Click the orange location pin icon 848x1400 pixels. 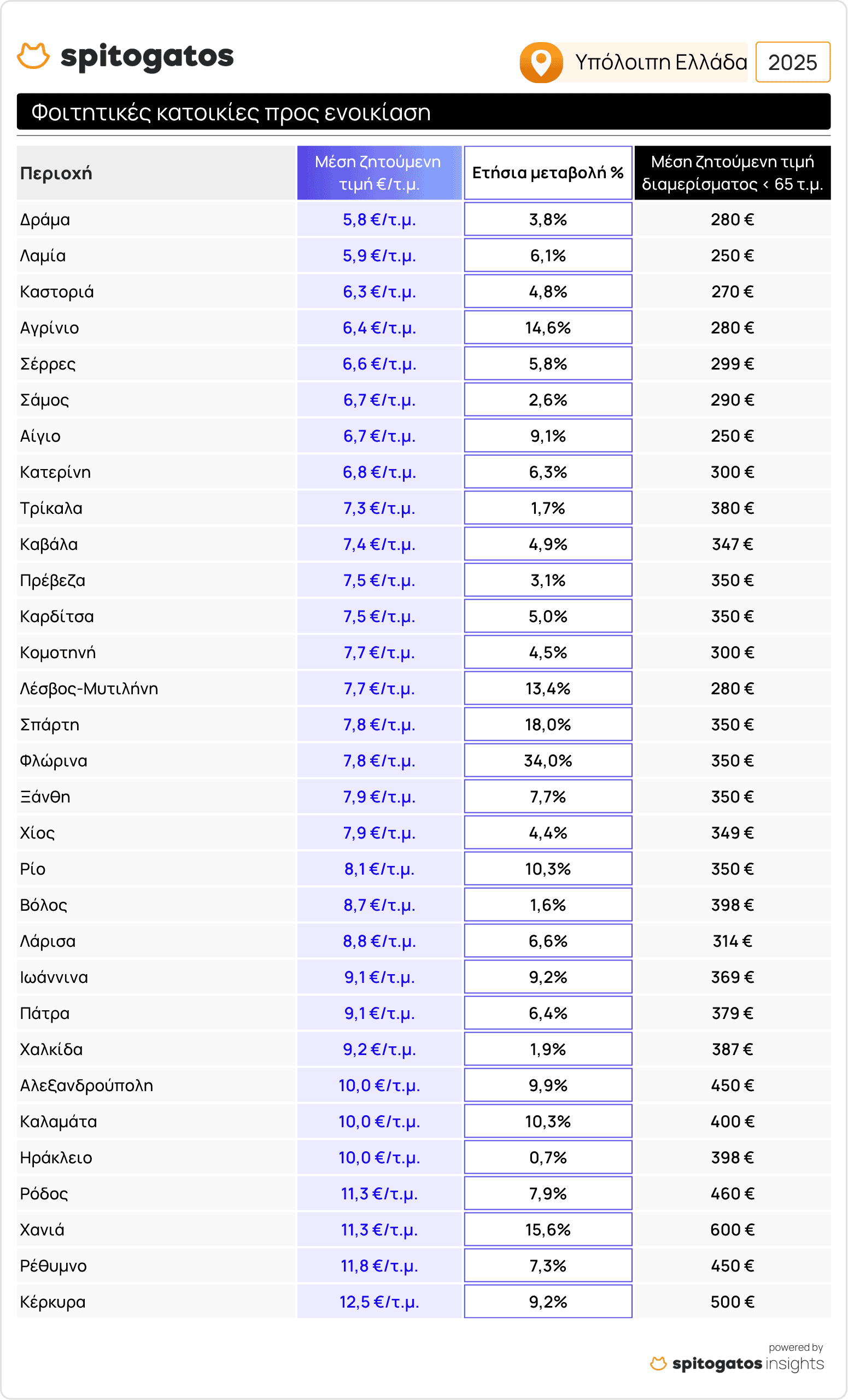tap(541, 62)
